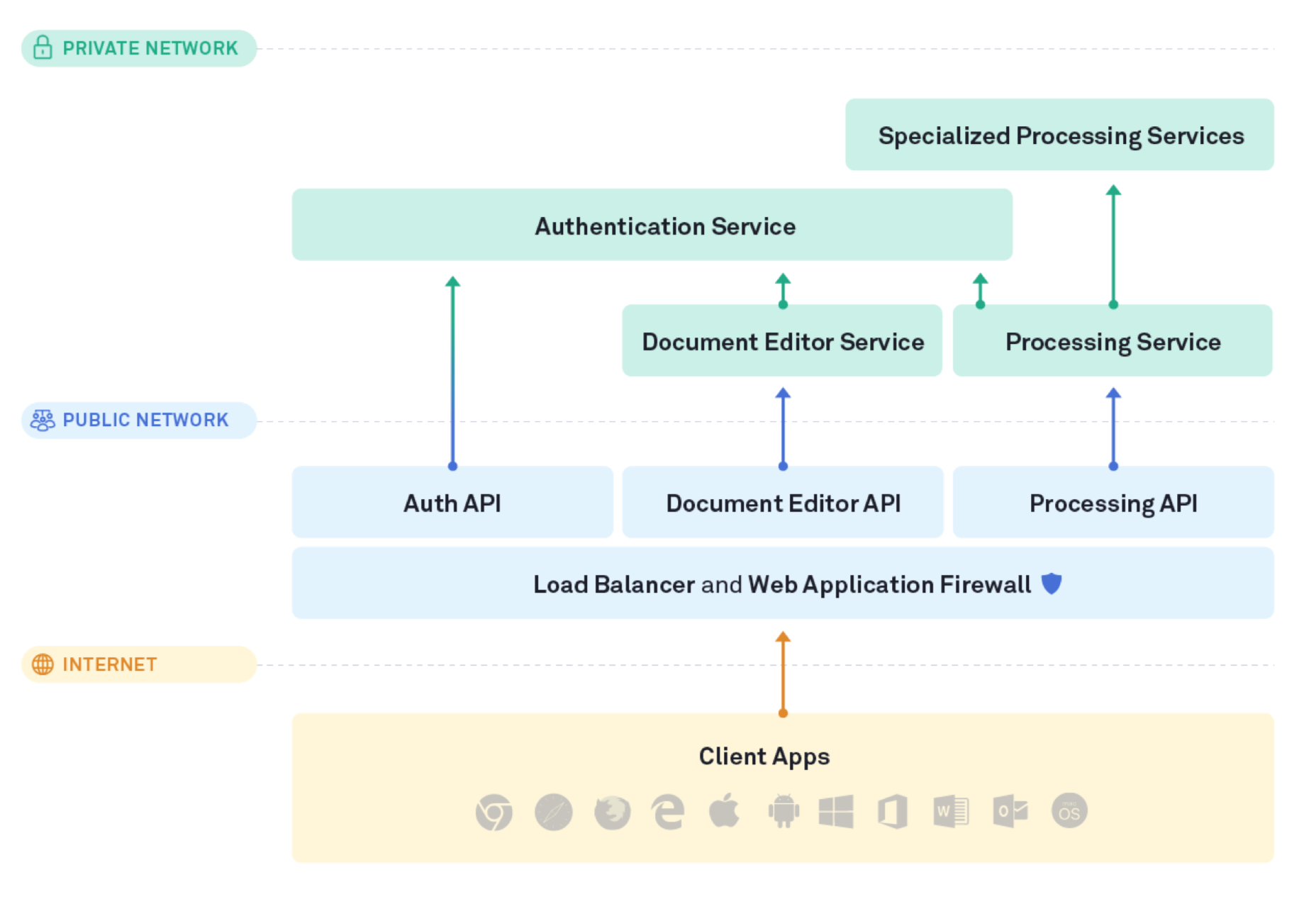
Task: Click the Web Application Firewall text
Action: point(889,584)
